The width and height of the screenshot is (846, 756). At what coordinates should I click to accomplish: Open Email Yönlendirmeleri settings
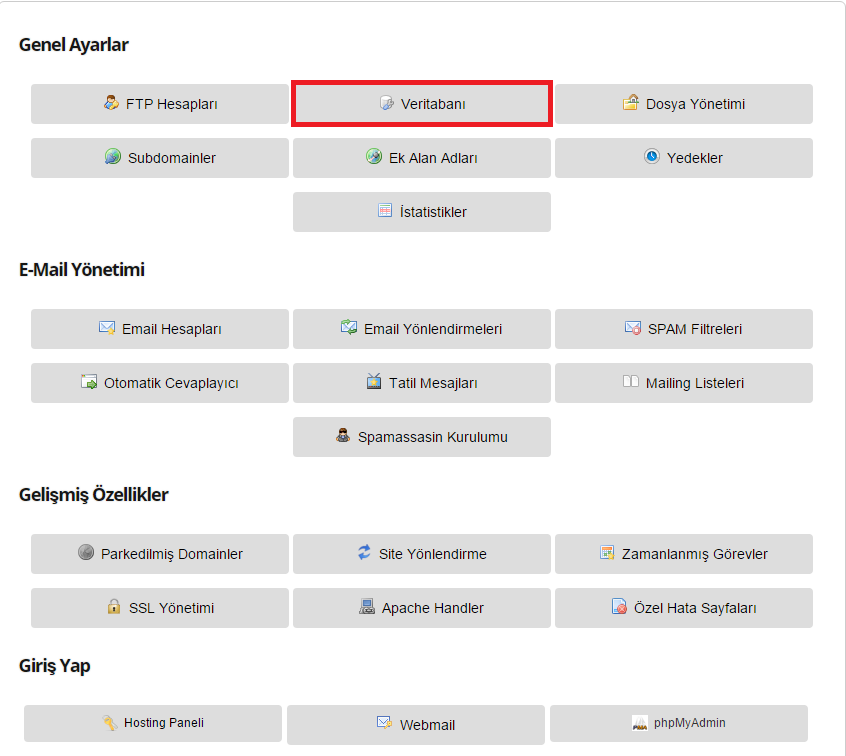click(422, 329)
